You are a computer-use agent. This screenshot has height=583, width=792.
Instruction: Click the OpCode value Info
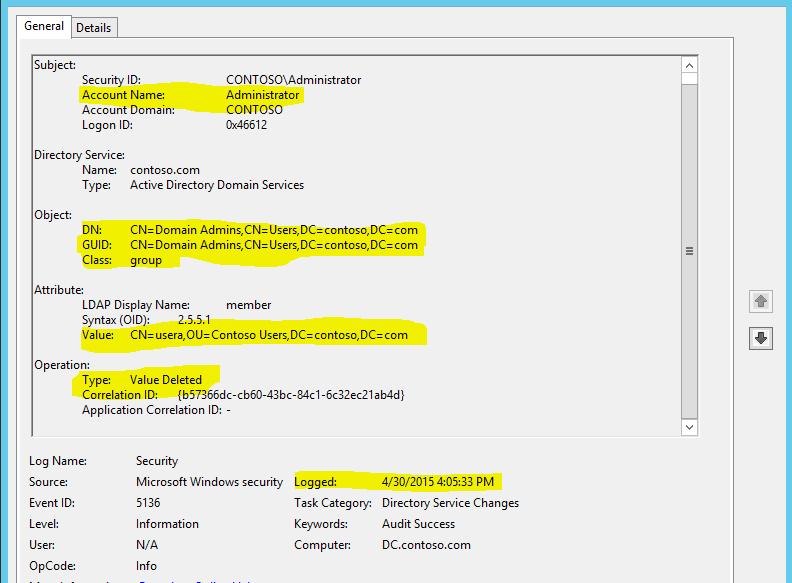point(146,566)
